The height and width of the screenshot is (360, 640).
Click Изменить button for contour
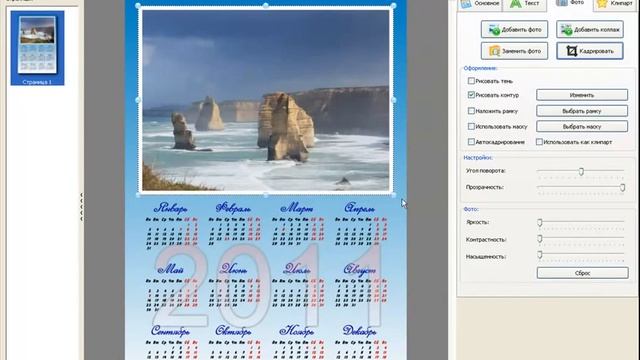(x=582, y=95)
